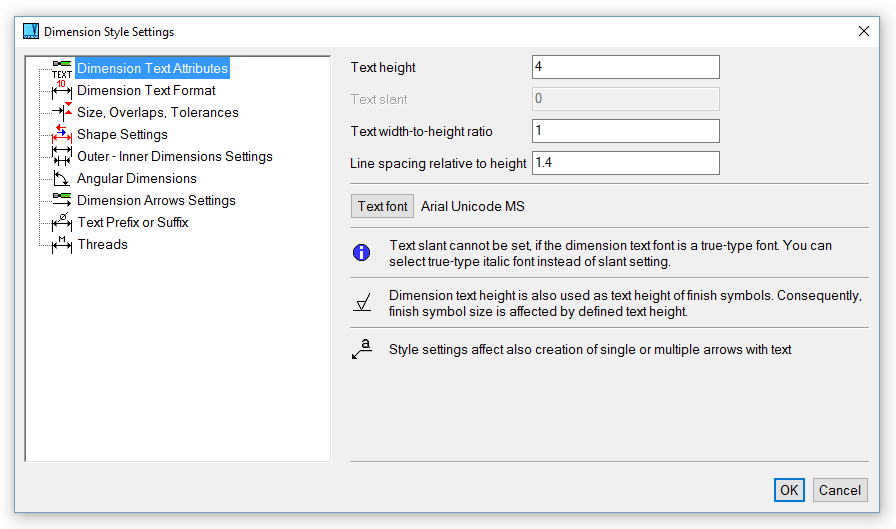Screen dimensions: 896x529
Task: Cancel the Dimension Style Settings dialog
Action: click(x=840, y=490)
